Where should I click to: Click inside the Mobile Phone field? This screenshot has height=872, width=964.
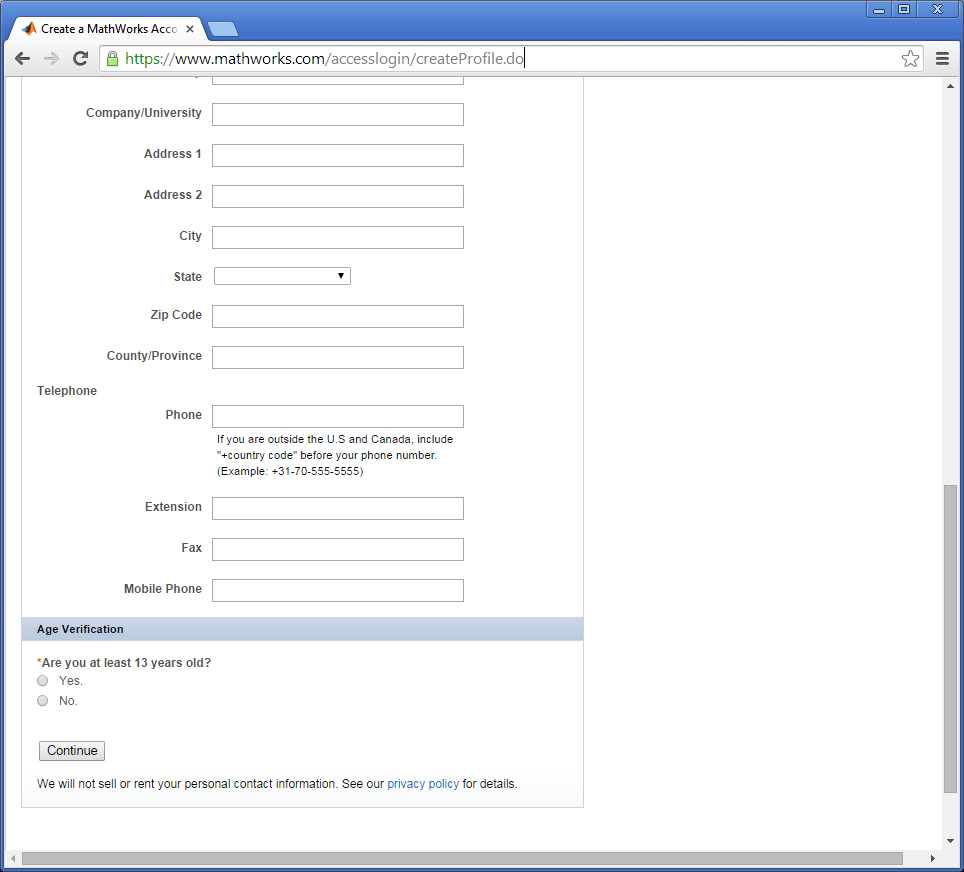(x=337, y=590)
